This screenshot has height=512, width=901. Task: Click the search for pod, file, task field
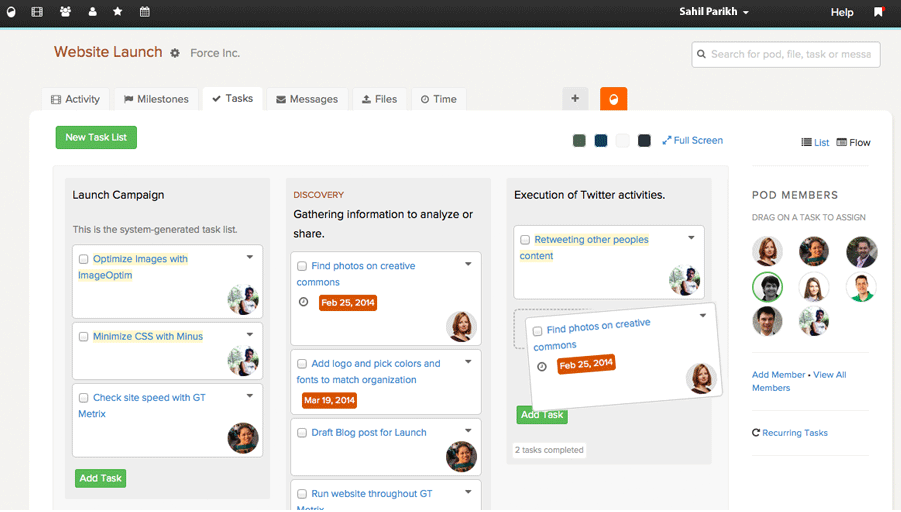pyautogui.click(x=786, y=54)
